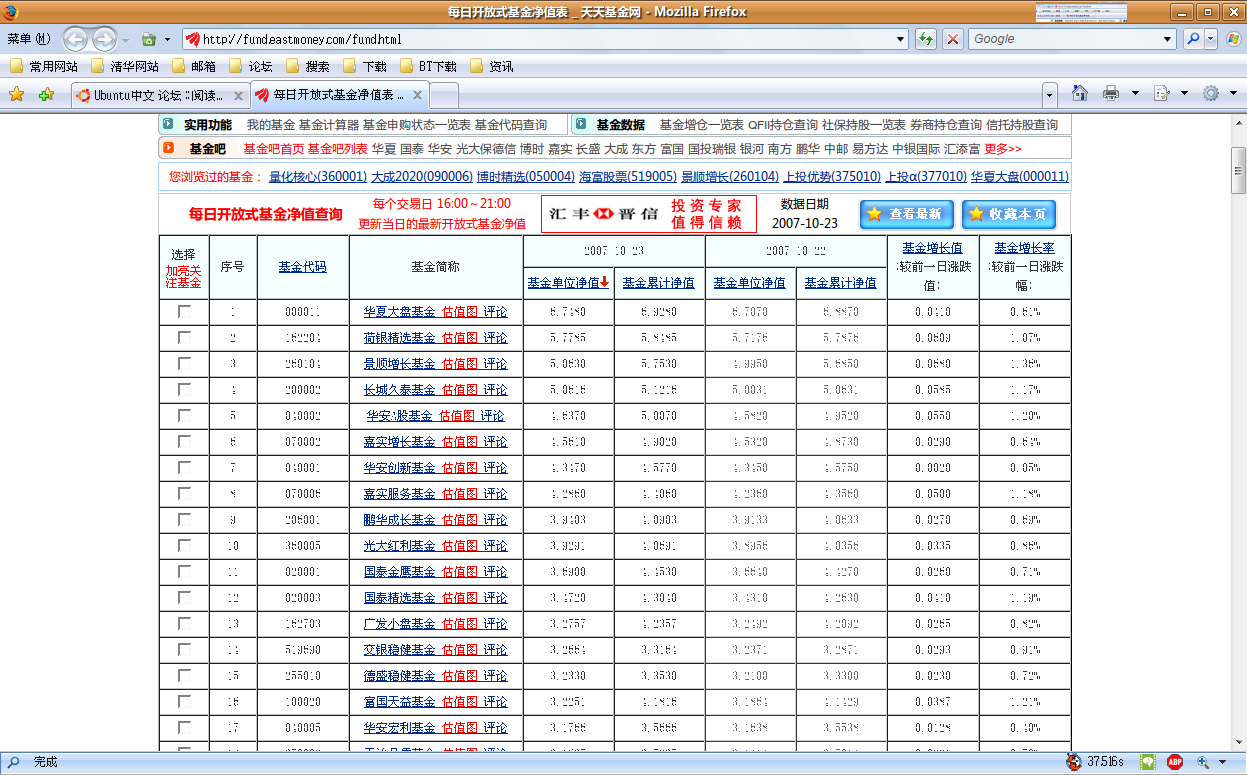Check the box for 景顺增长基金 row
The height and width of the screenshot is (775, 1247).
[x=184, y=363]
